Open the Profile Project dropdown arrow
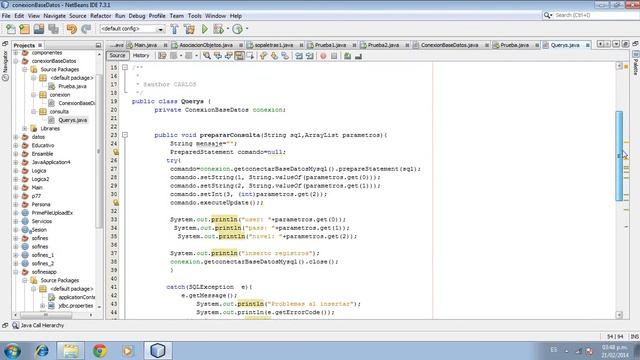Image resolution: width=640 pixels, height=360 pixels. pos(247,29)
